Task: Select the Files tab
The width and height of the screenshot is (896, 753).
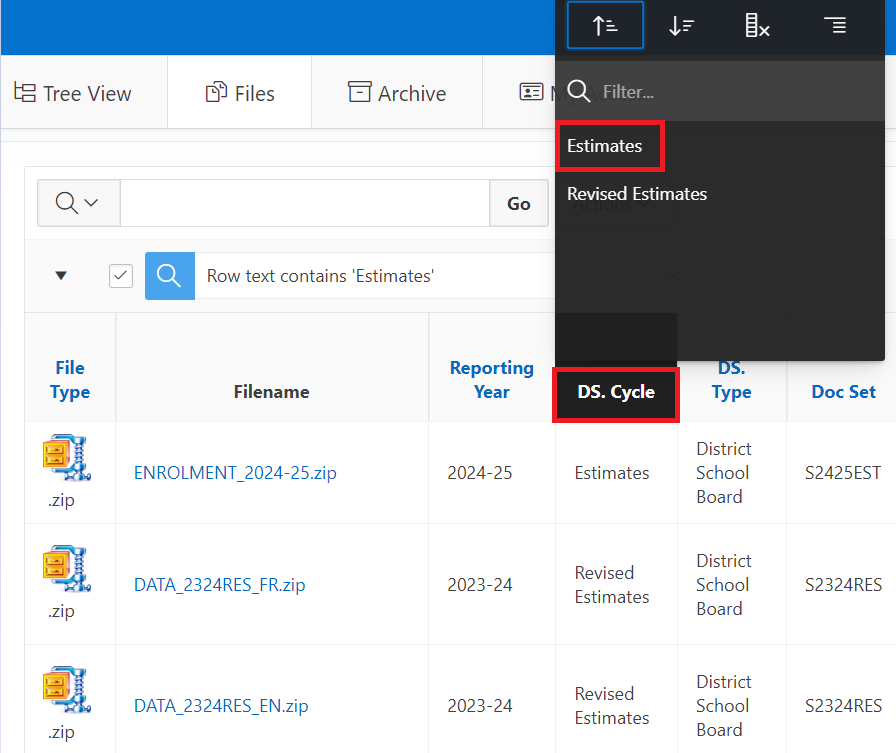Action: coord(240,93)
